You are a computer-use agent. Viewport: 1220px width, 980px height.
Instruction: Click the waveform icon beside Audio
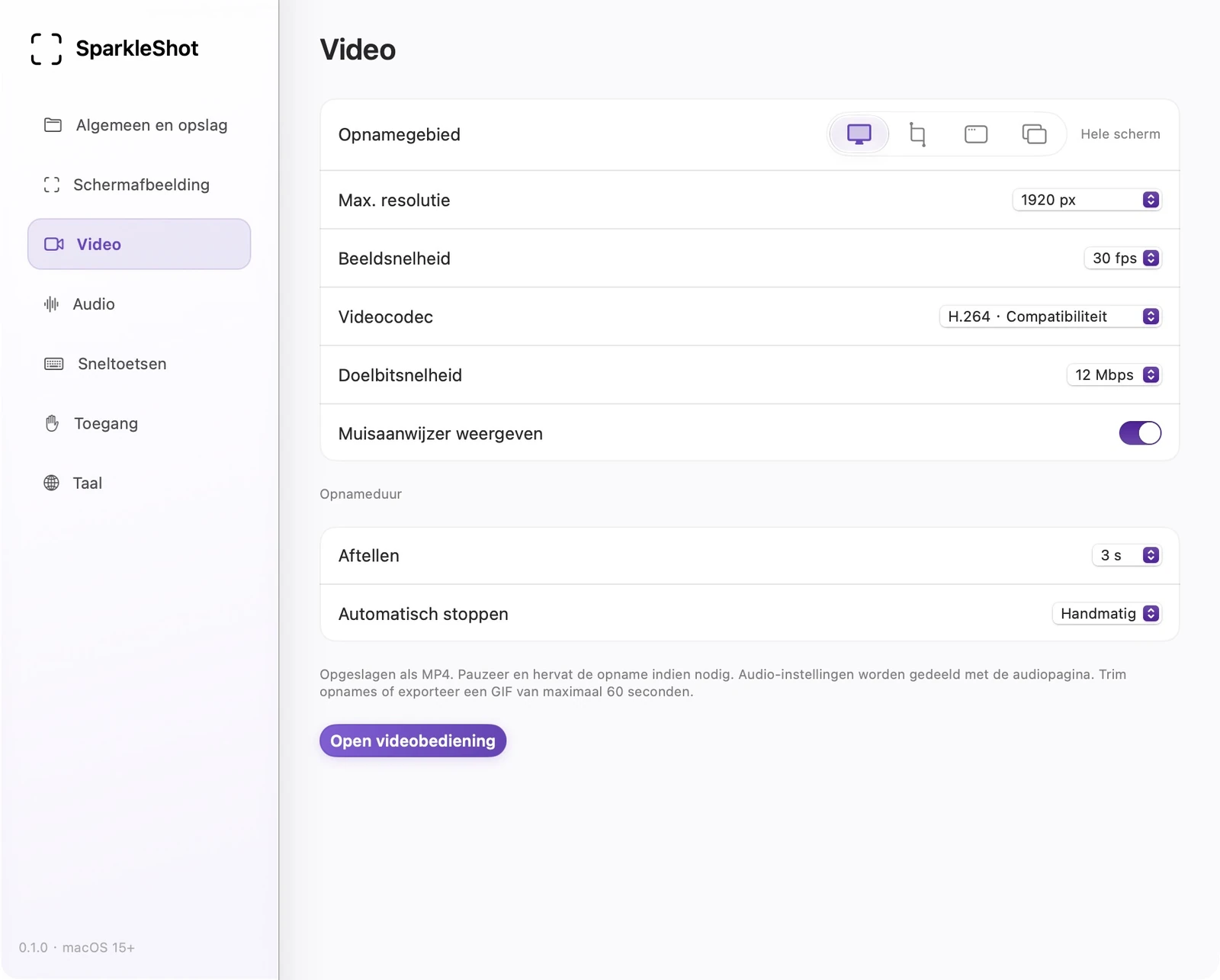tap(51, 304)
